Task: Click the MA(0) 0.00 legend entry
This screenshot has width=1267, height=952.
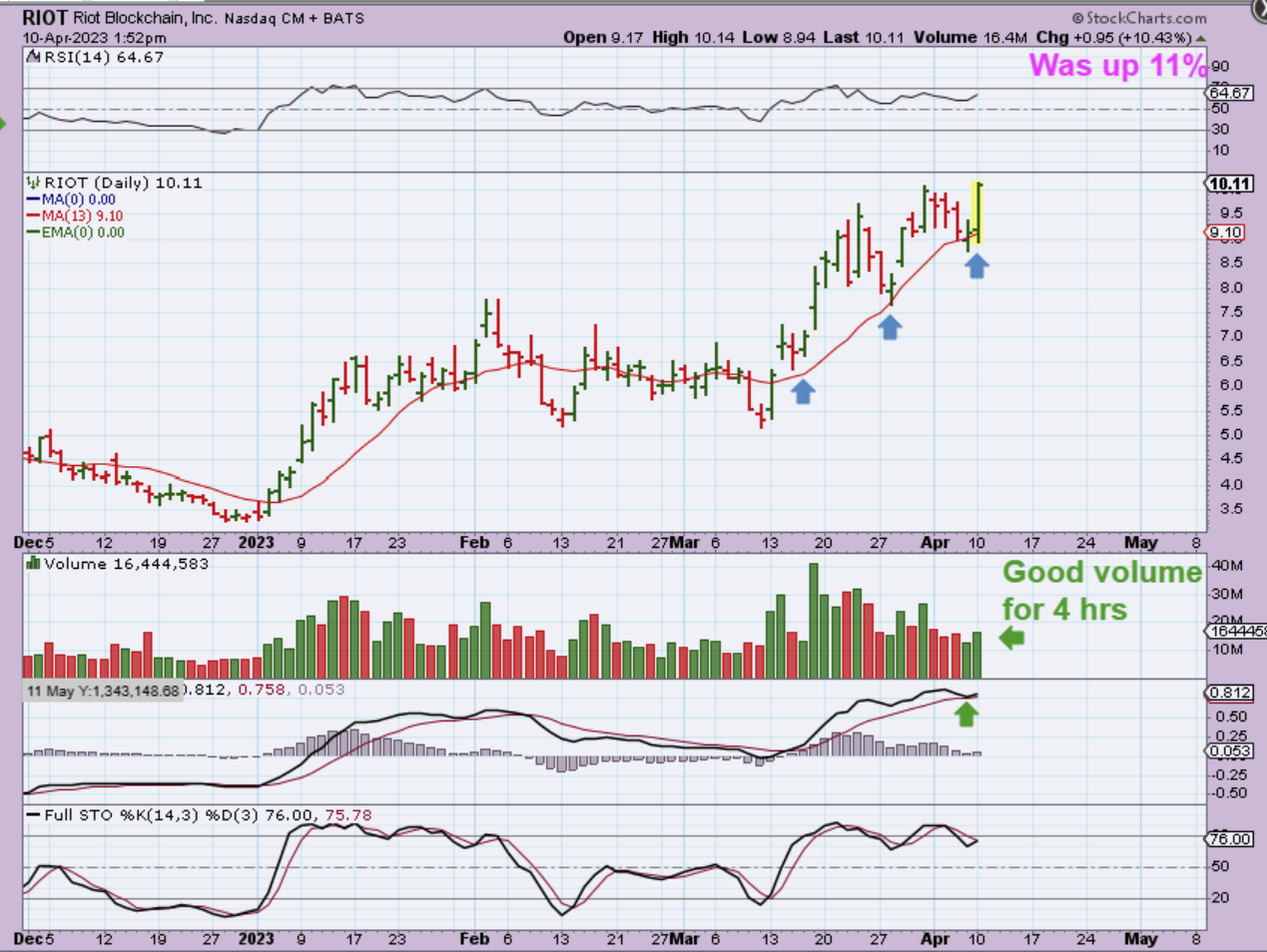Action: 79,200
